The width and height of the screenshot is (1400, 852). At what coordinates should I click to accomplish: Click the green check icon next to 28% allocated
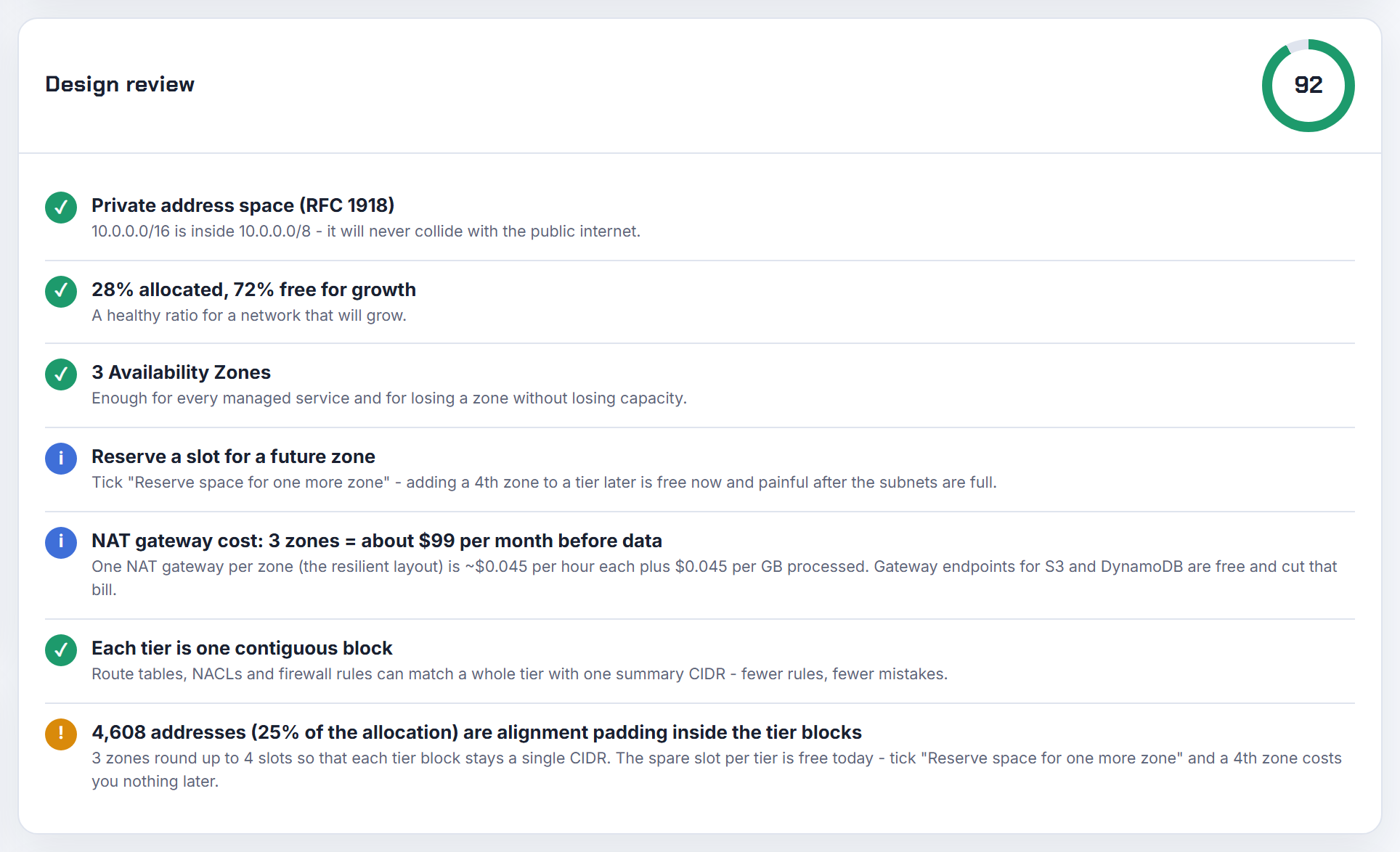coord(61,292)
